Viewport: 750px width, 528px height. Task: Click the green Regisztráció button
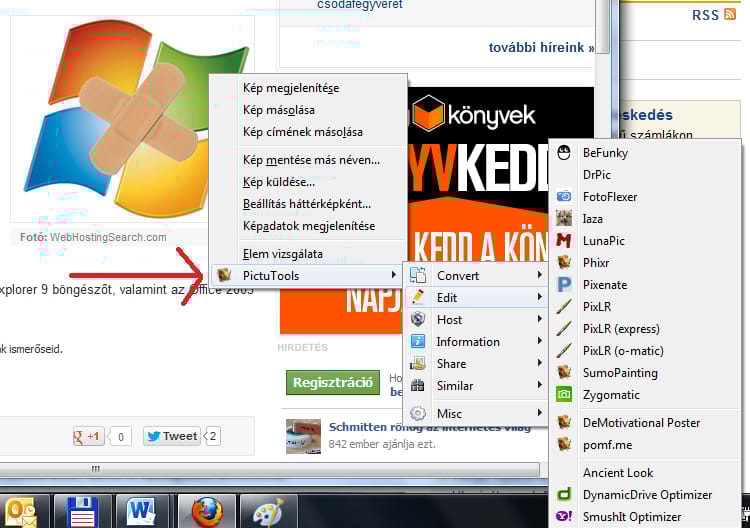pyautogui.click(x=333, y=383)
